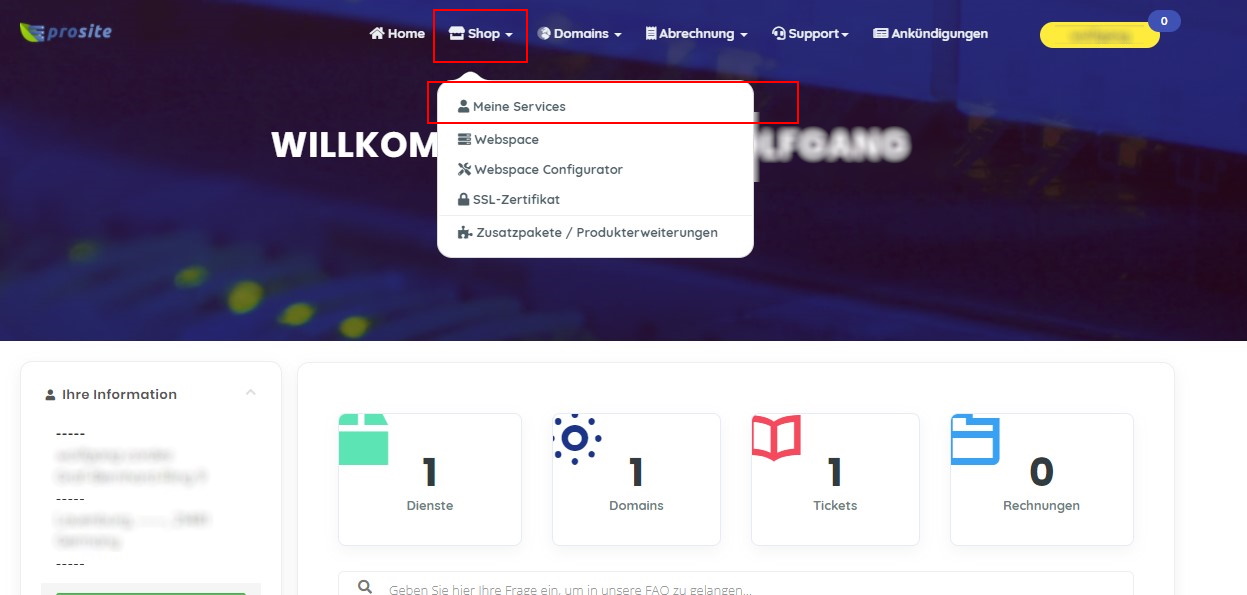Click the prosite logo
The height and width of the screenshot is (595, 1247).
click(x=65, y=32)
